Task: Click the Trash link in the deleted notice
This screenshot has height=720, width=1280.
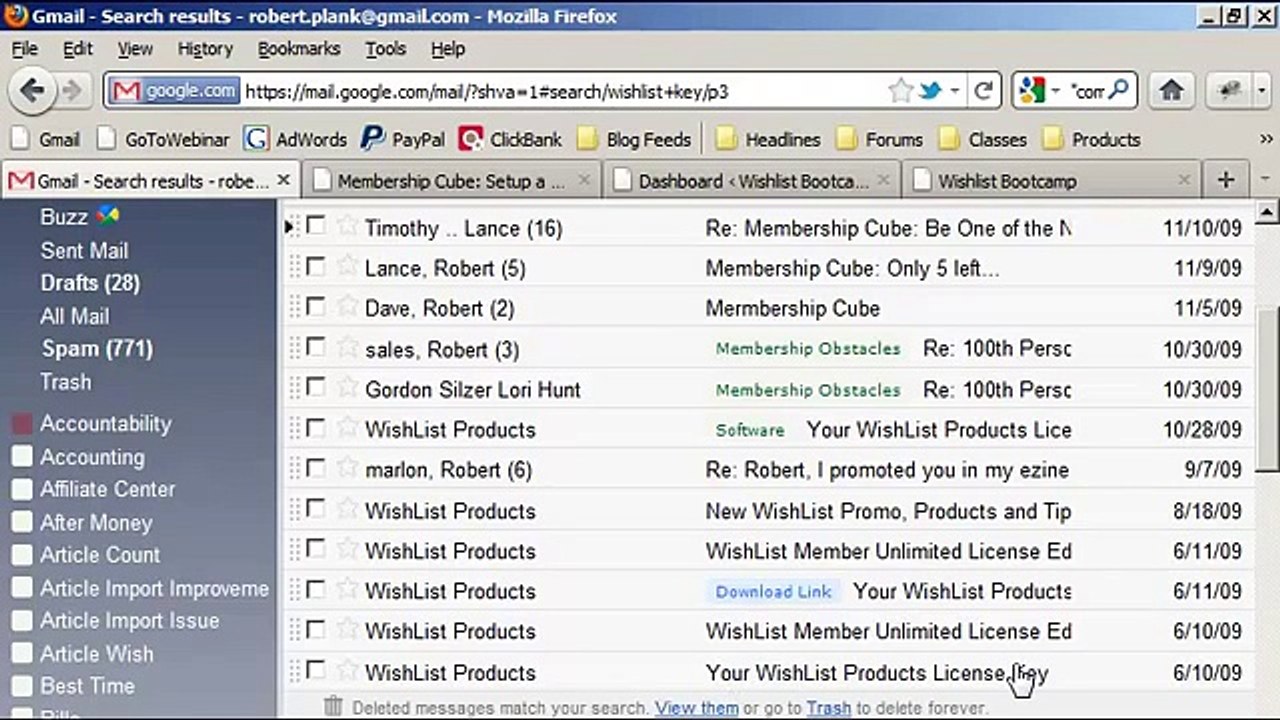Action: [828, 708]
